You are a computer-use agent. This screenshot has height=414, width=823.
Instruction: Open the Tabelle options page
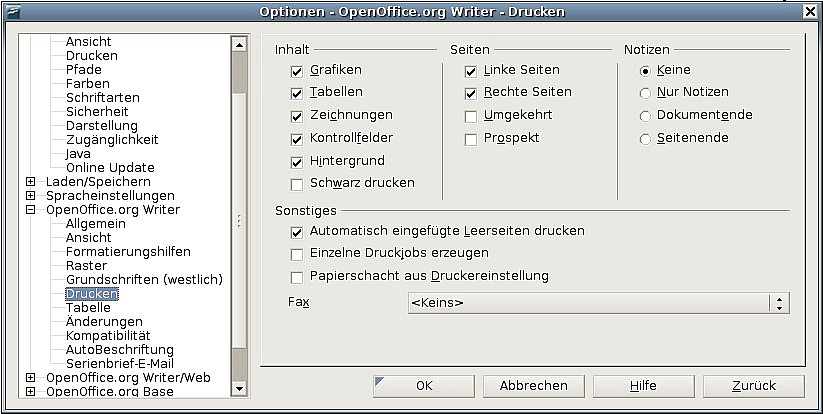[88, 308]
